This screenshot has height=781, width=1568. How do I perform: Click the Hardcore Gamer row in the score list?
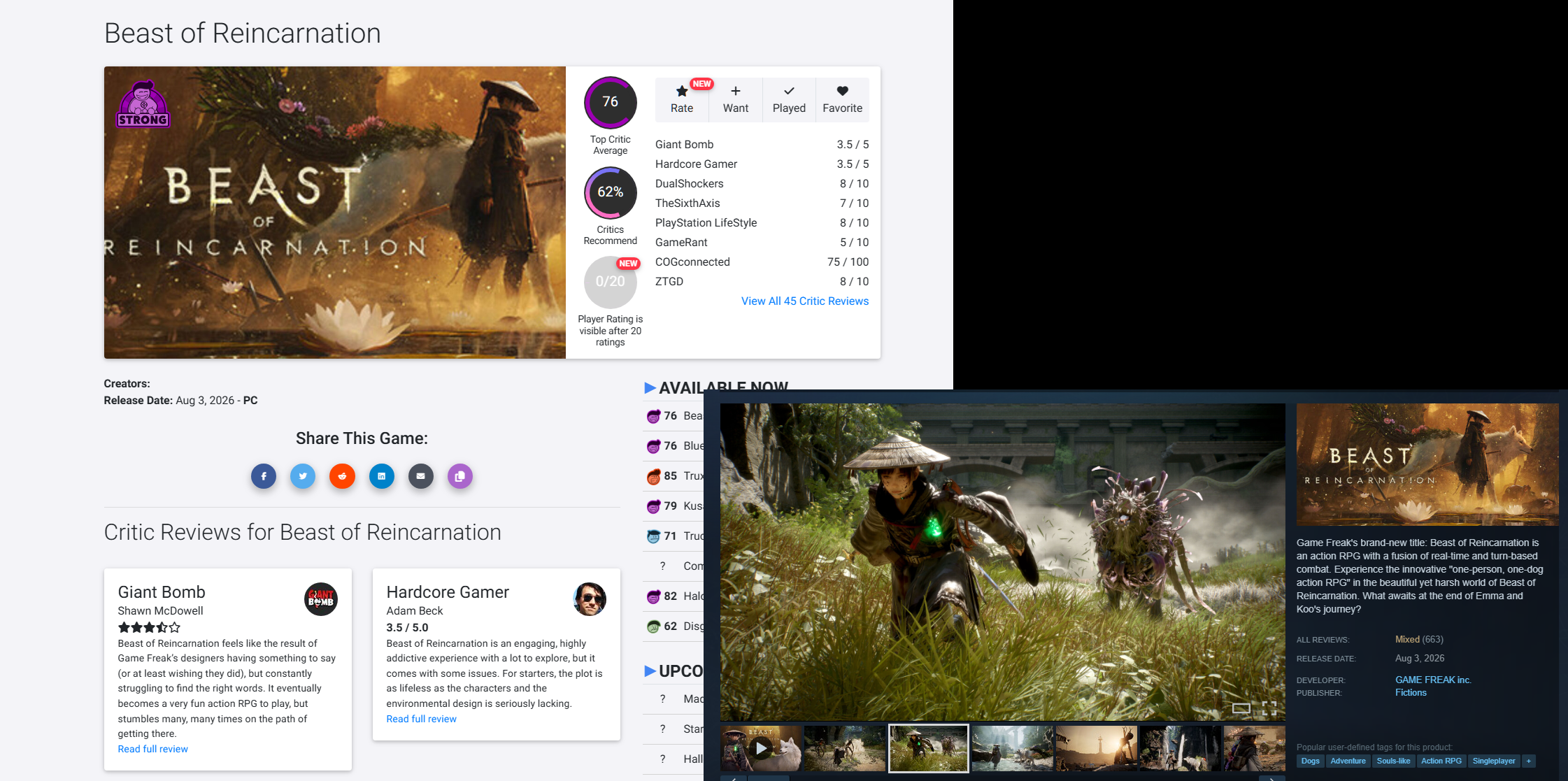[x=762, y=164]
